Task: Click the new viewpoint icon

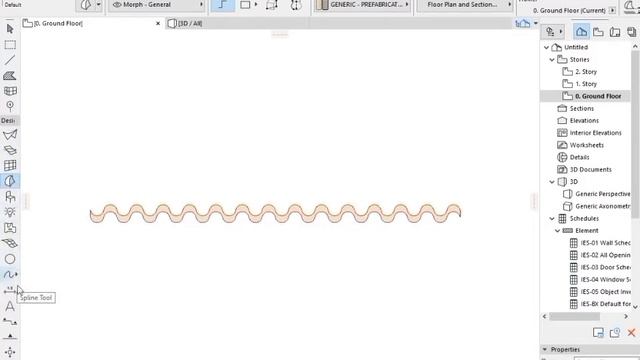Action: [x=615, y=333]
